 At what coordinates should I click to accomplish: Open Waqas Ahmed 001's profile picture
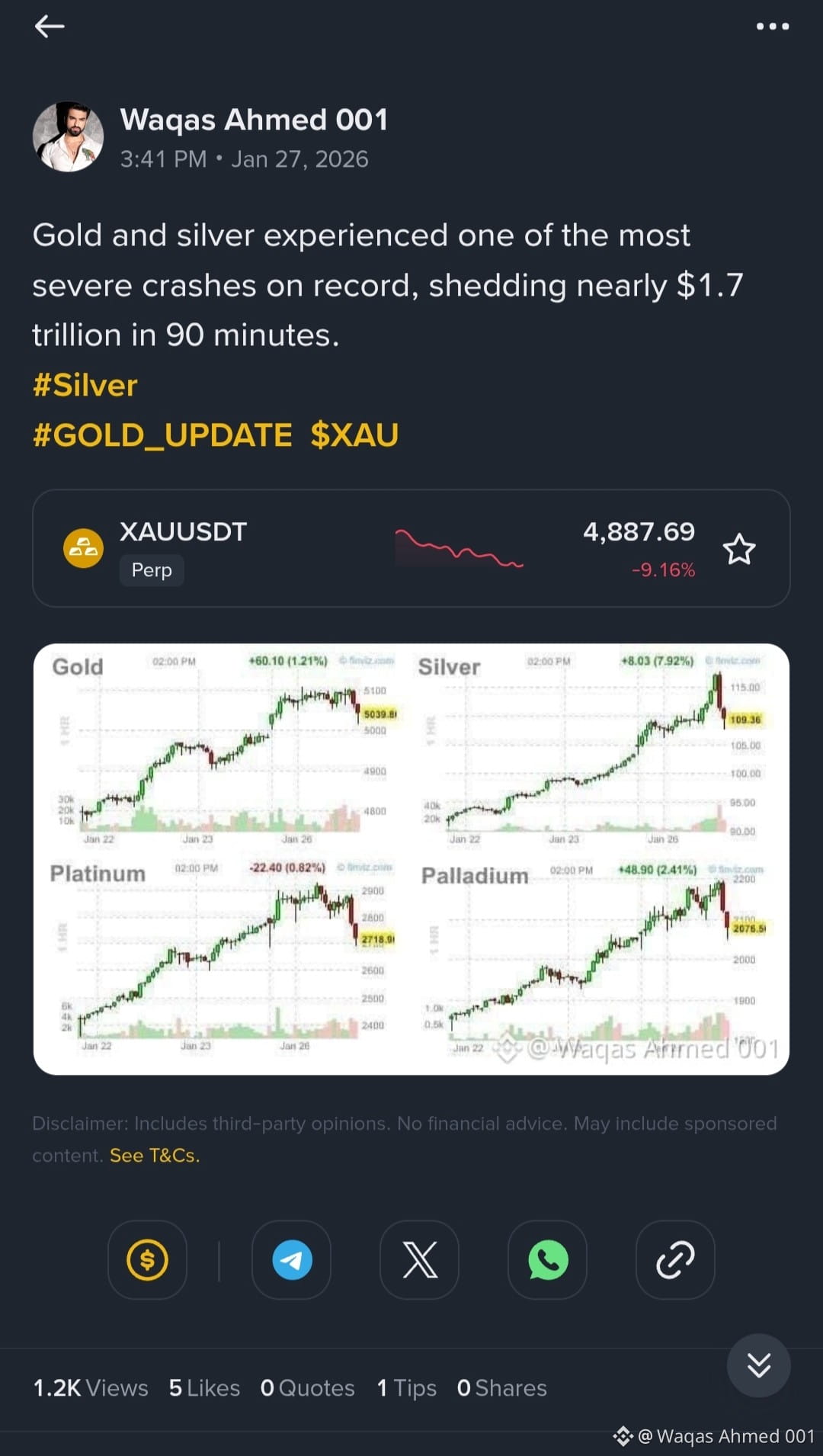click(x=68, y=136)
